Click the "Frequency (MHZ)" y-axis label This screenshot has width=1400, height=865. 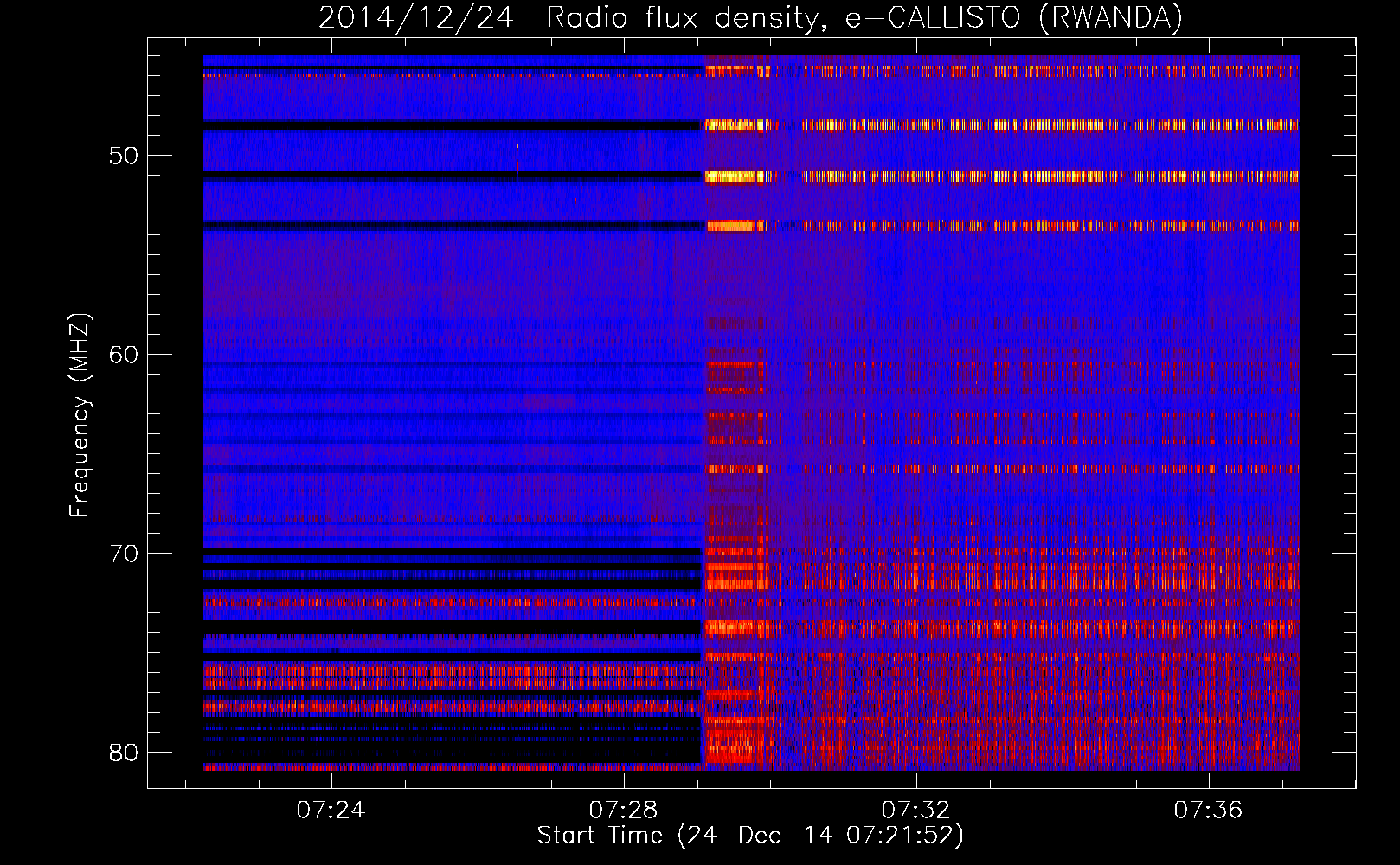pos(79,415)
